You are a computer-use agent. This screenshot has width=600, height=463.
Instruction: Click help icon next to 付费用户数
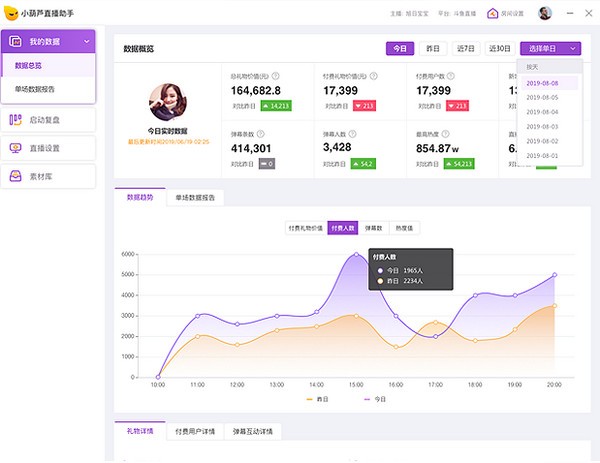458,76
